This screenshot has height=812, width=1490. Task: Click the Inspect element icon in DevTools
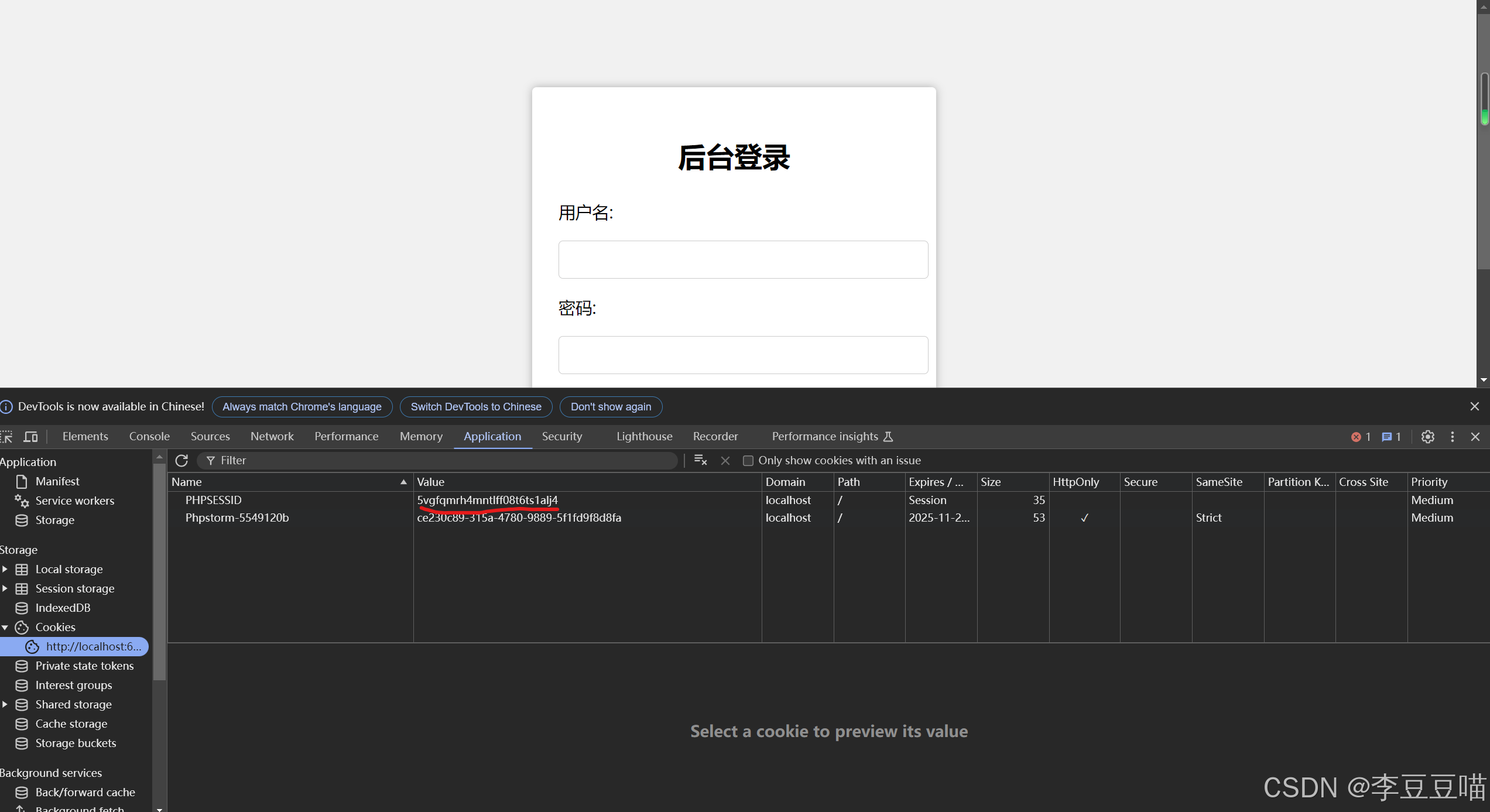coord(7,437)
